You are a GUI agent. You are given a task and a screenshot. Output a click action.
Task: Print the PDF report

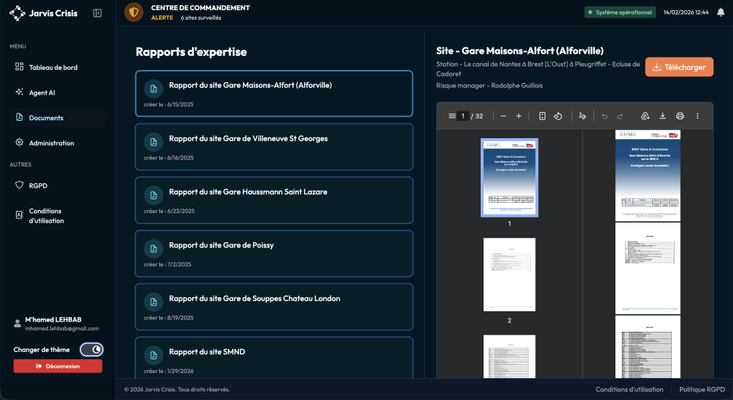click(679, 116)
